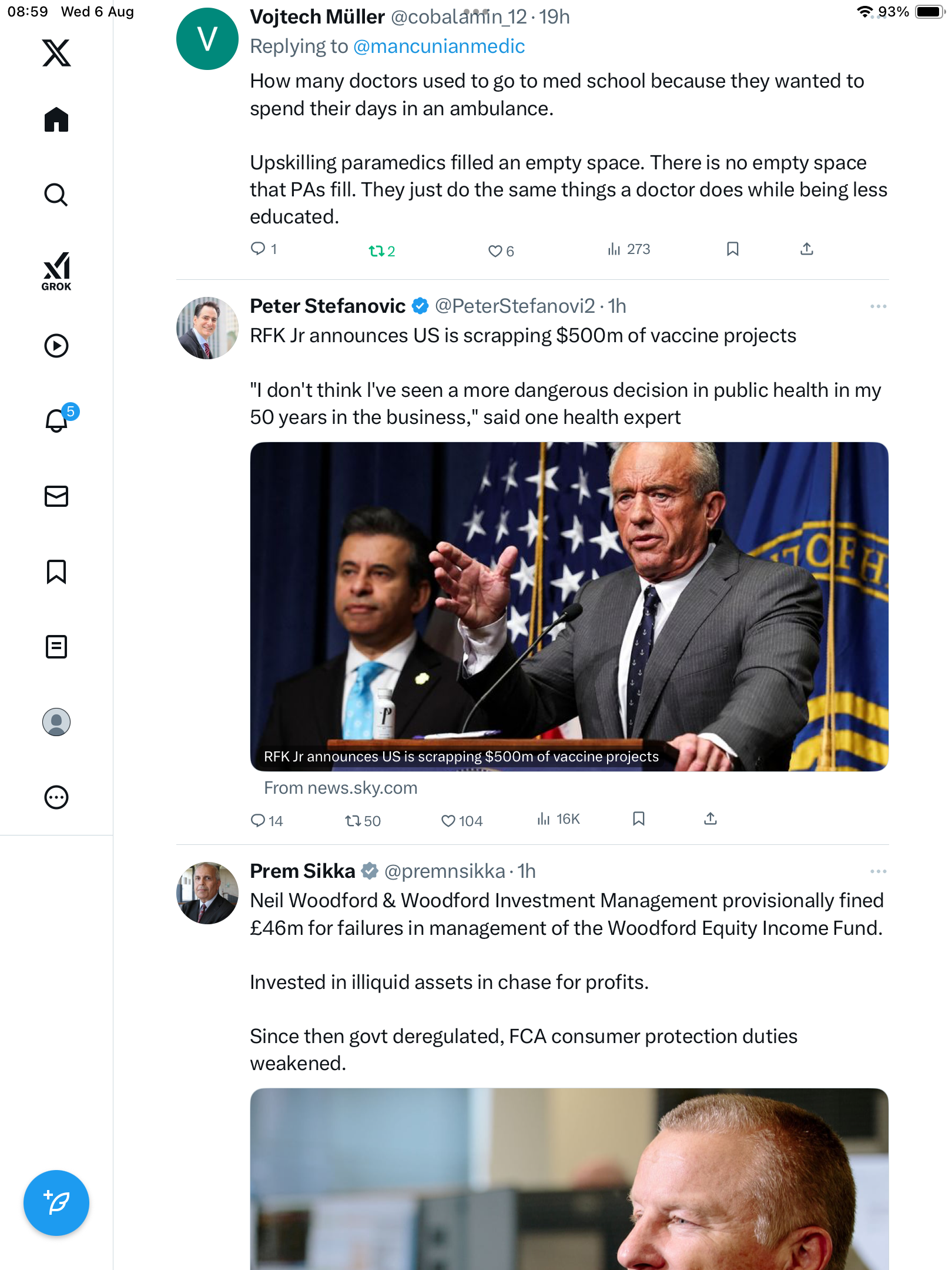Open Bookmarks in the sidebar
The height and width of the screenshot is (1270, 952).
(56, 571)
